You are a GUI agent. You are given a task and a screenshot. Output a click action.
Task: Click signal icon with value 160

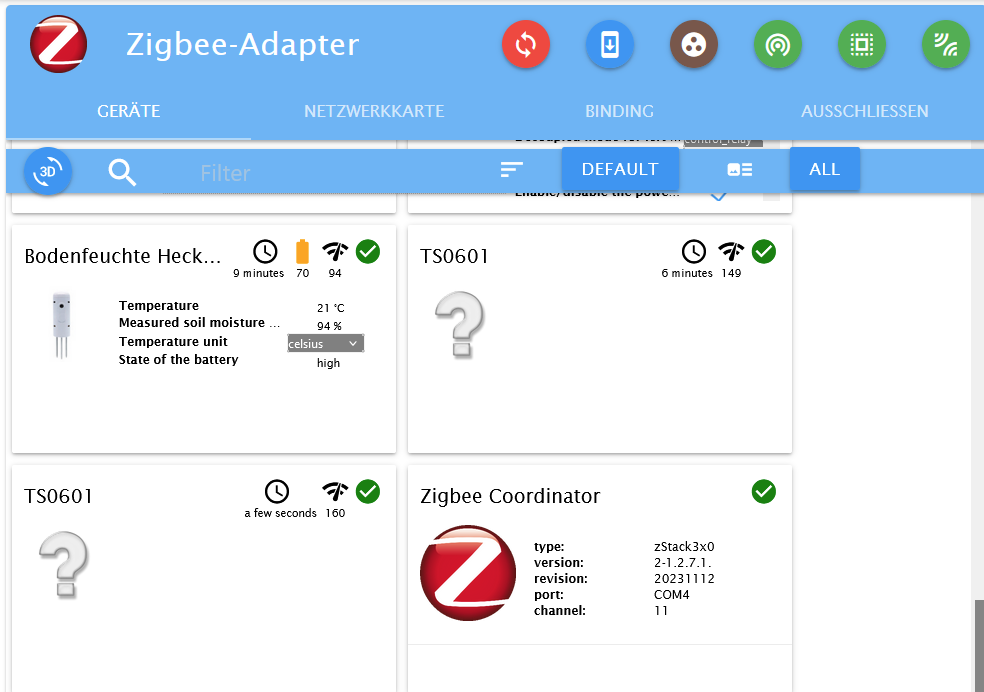pos(335,491)
